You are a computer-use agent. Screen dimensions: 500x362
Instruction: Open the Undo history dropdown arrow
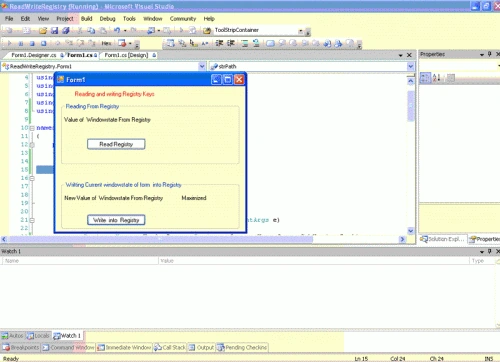(125, 31)
